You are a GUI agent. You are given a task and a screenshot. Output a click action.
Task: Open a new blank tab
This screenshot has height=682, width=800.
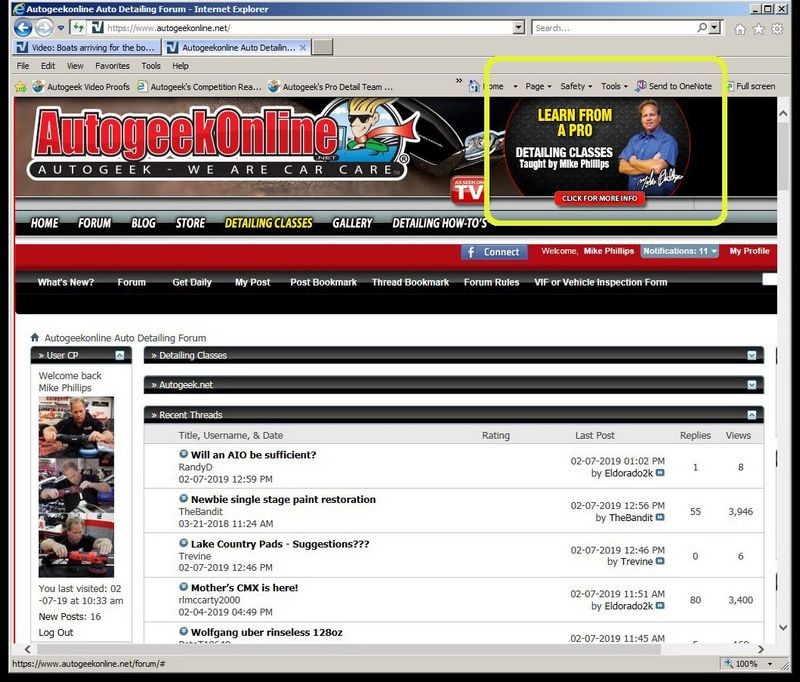(x=322, y=47)
